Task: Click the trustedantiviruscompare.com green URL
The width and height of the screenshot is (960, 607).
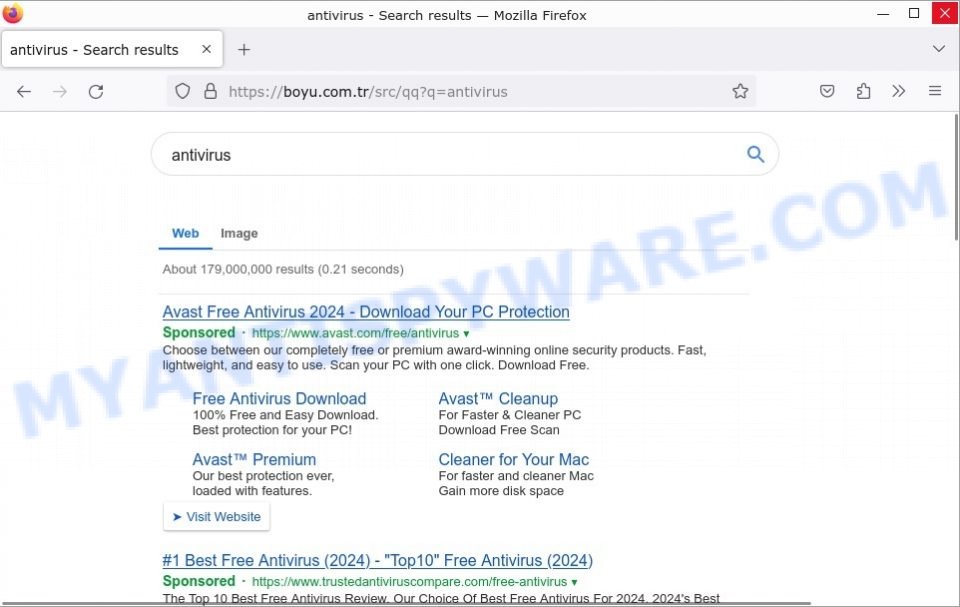Action: 410,582
